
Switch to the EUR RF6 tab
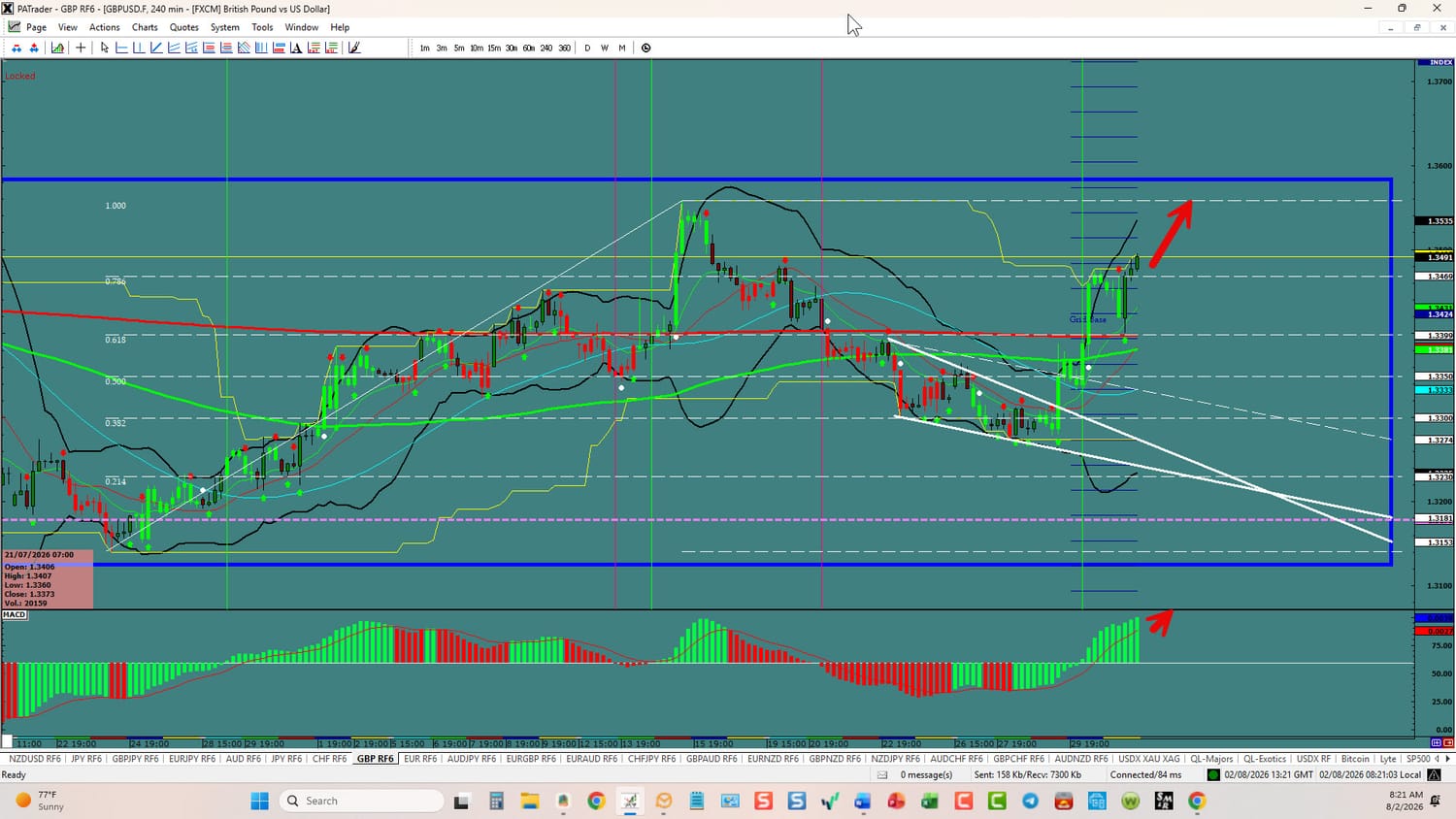[420, 759]
